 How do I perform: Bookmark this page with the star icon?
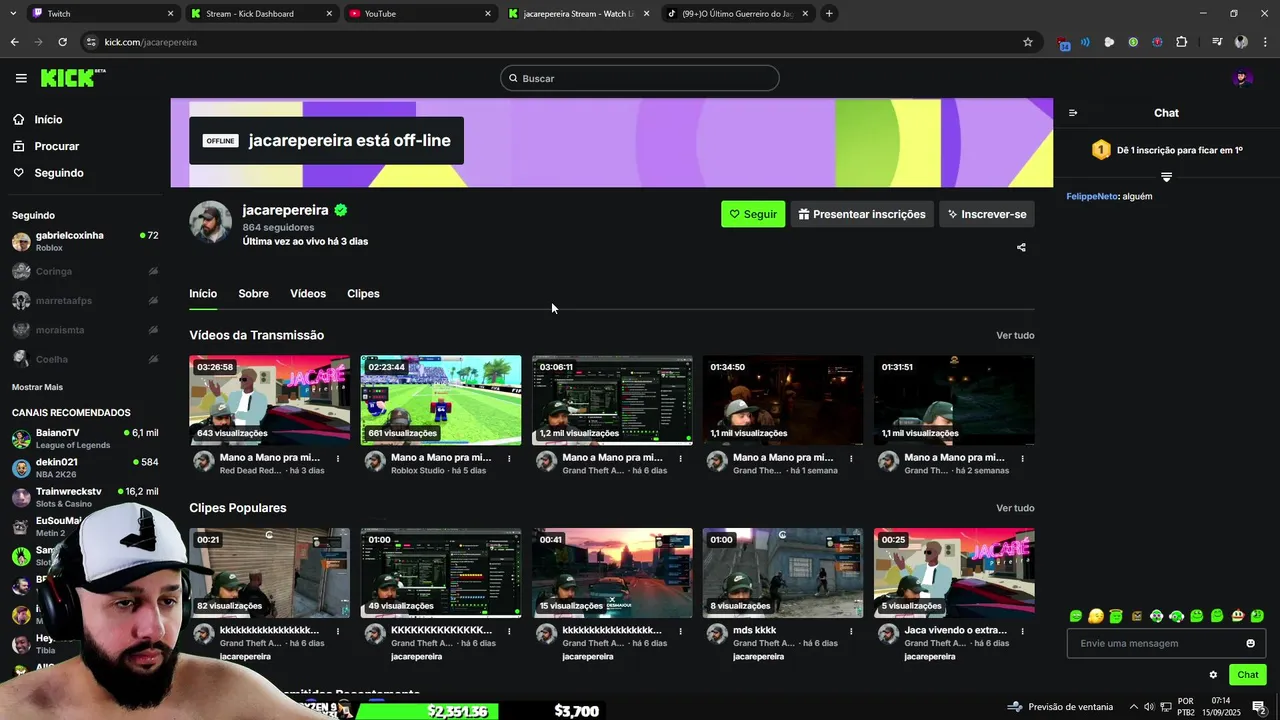point(1027,42)
